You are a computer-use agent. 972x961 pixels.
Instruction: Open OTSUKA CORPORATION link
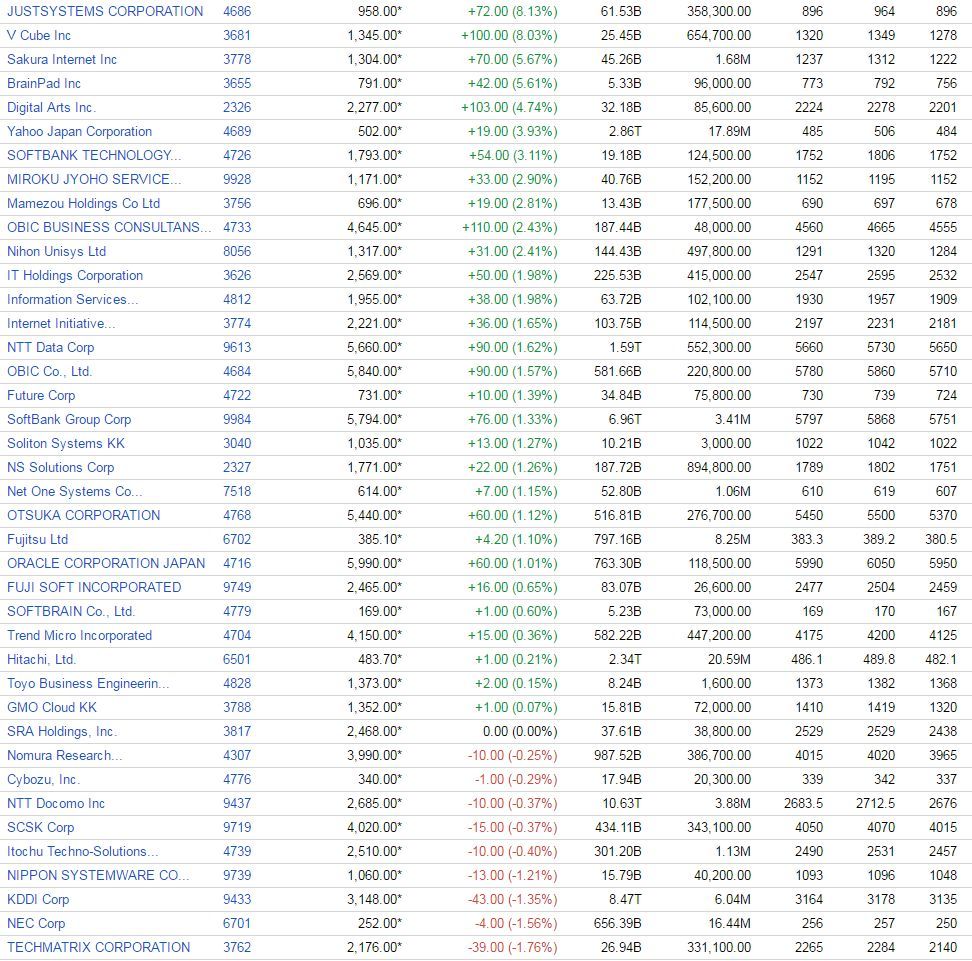pyautogui.click(x=83, y=516)
